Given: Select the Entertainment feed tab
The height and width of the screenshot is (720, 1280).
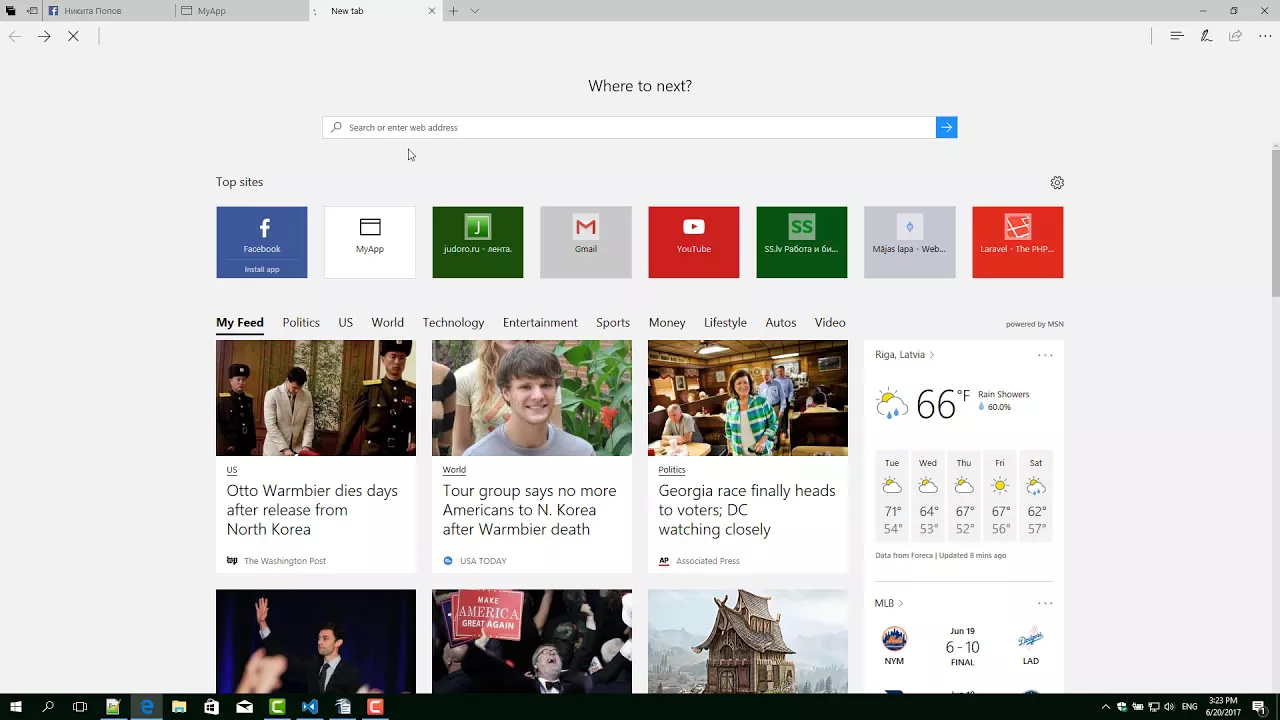Looking at the screenshot, I should click(x=540, y=323).
